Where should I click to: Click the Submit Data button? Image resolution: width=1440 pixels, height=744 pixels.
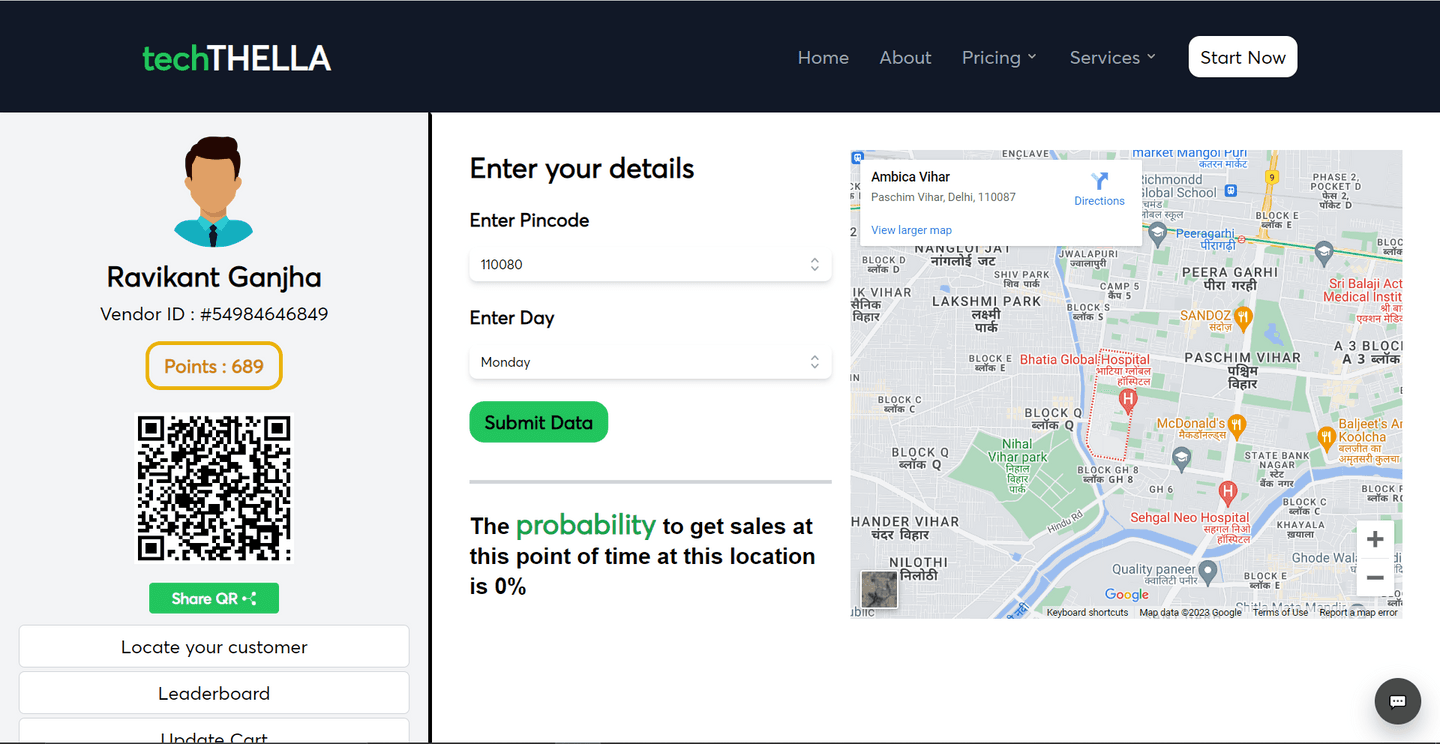click(538, 422)
